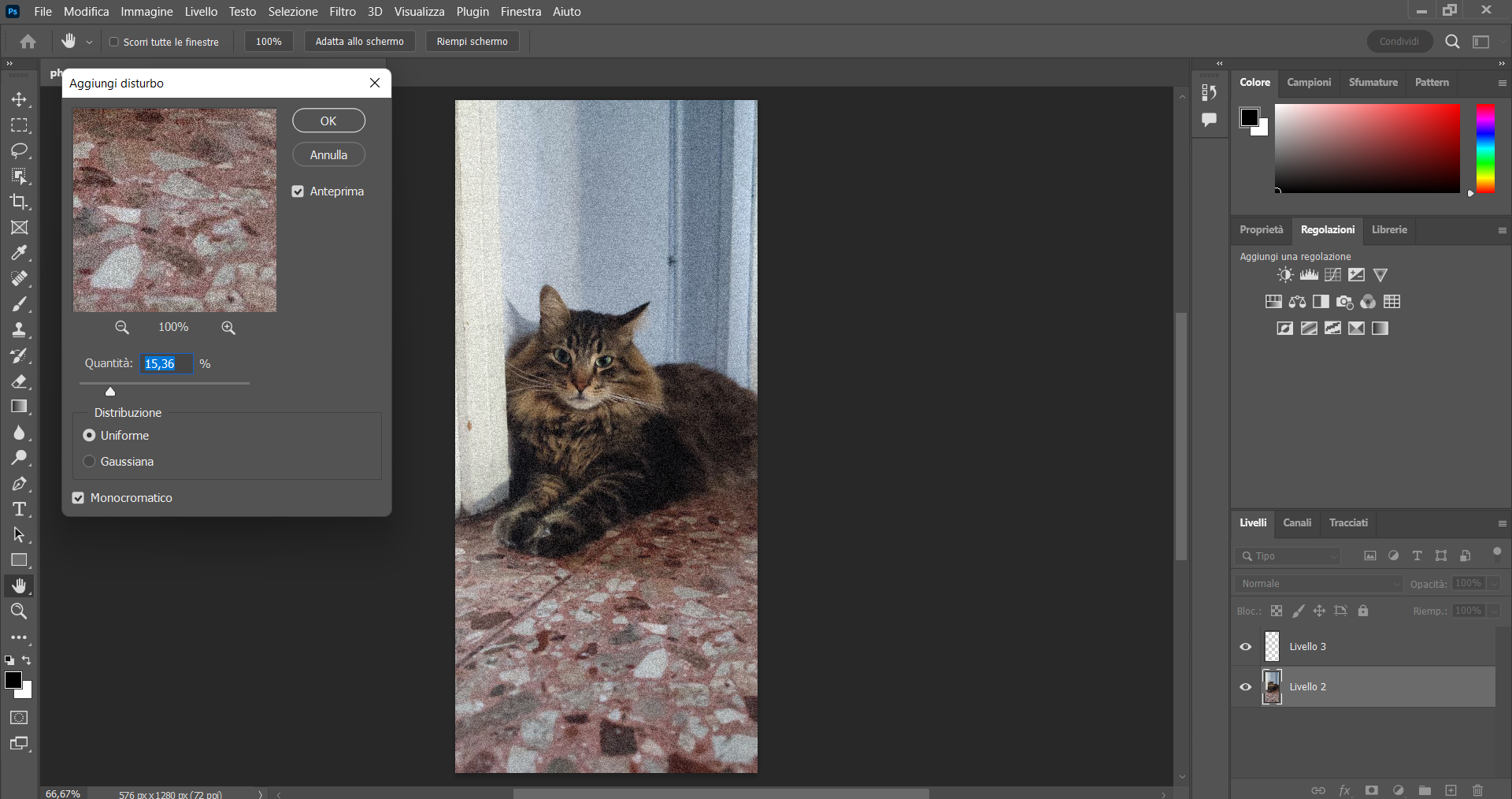
Task: Click the noise preview thumbnail
Action: click(x=174, y=210)
